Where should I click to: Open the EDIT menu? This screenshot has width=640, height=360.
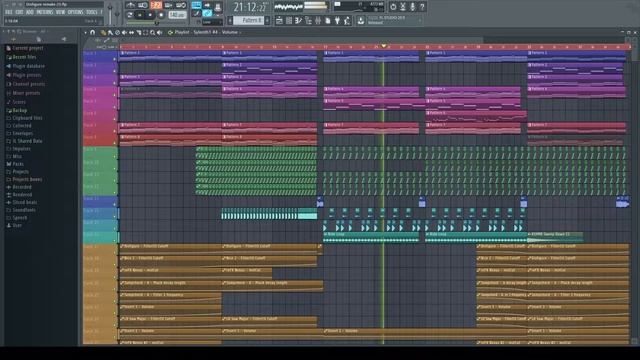(19, 12)
